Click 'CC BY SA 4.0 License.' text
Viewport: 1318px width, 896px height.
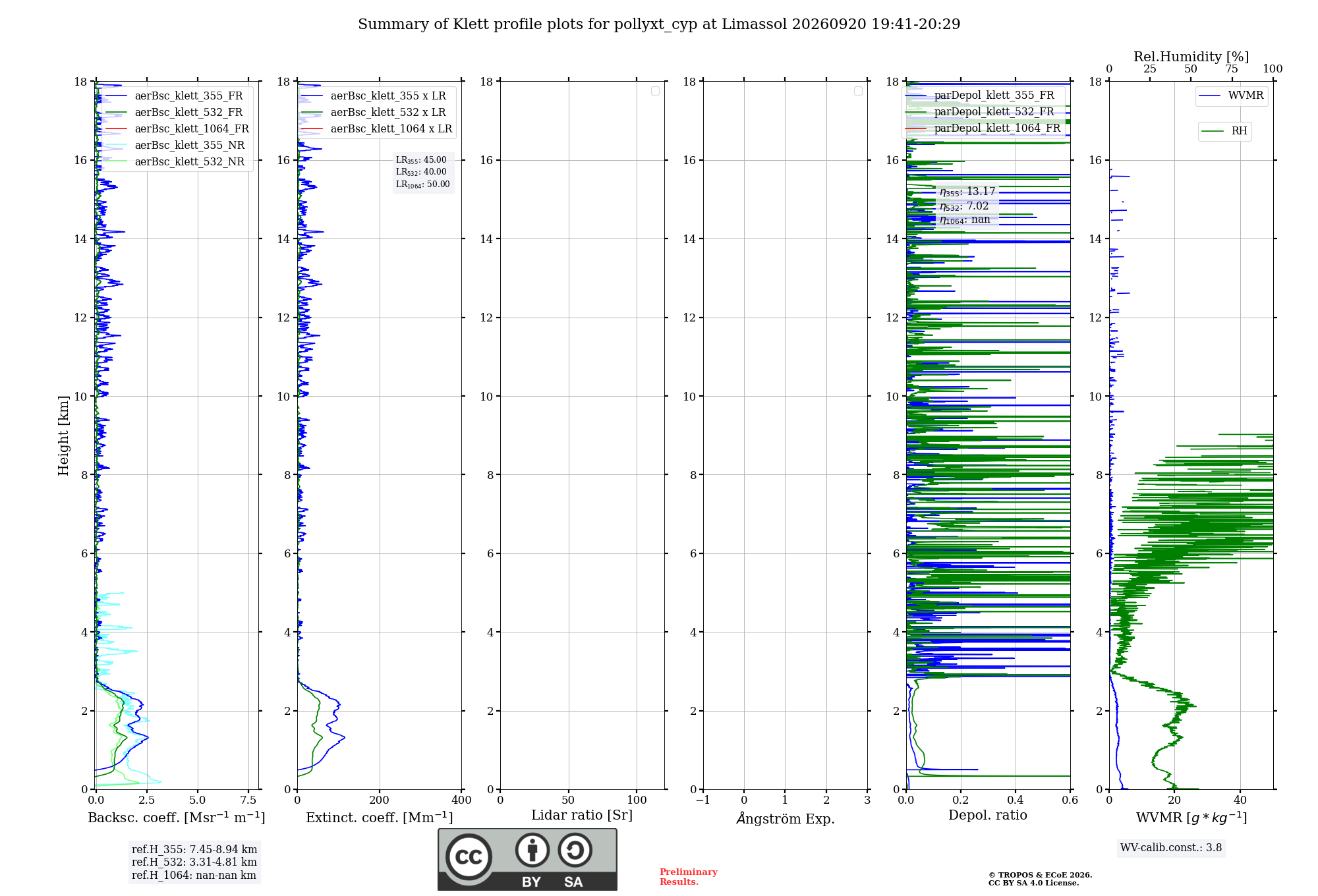pos(1034,883)
